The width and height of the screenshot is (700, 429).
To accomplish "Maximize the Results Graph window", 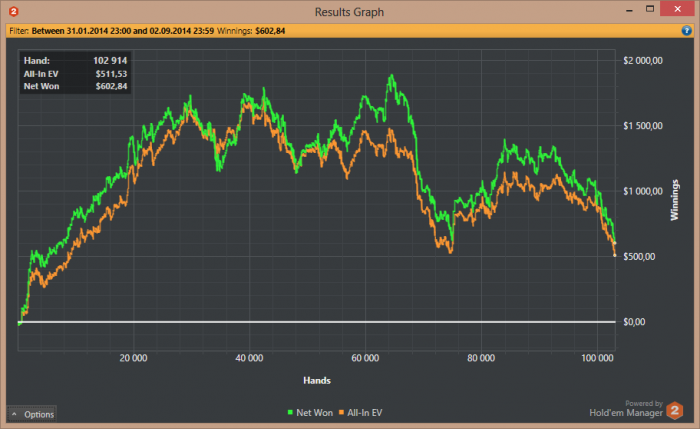I will click(x=650, y=9).
